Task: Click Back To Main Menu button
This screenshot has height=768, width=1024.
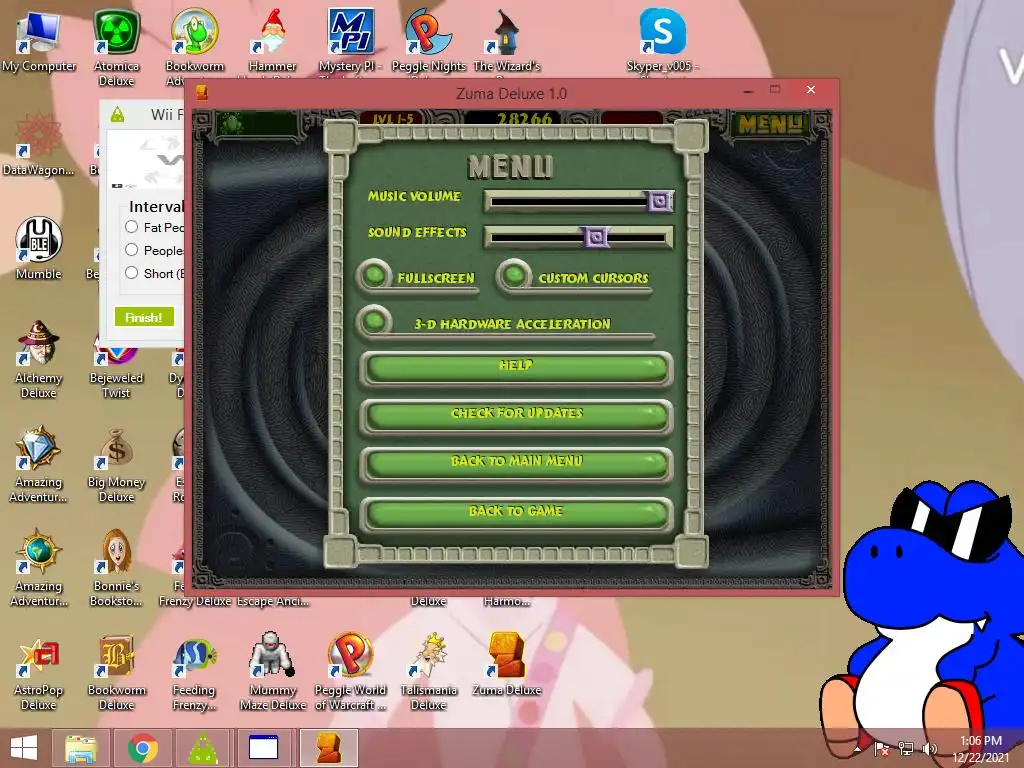Action: (516, 464)
